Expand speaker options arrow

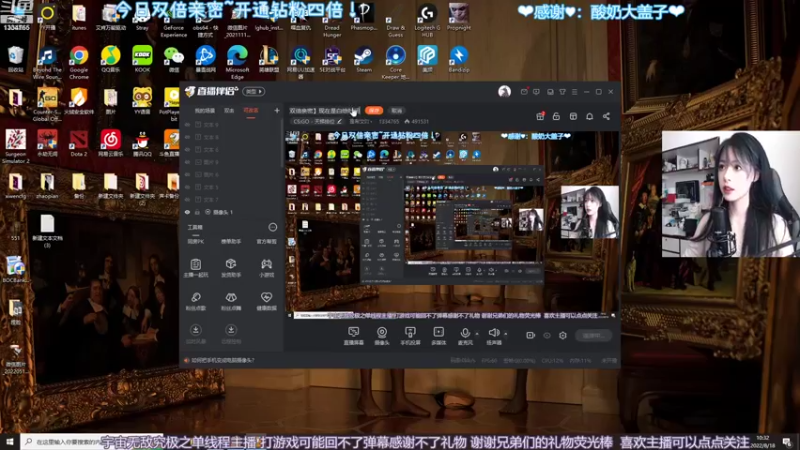[x=506, y=334]
